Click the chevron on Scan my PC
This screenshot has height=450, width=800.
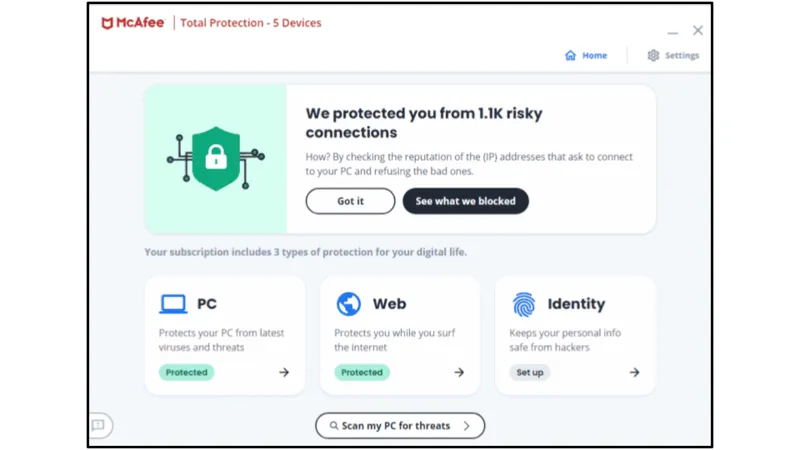coord(467,426)
